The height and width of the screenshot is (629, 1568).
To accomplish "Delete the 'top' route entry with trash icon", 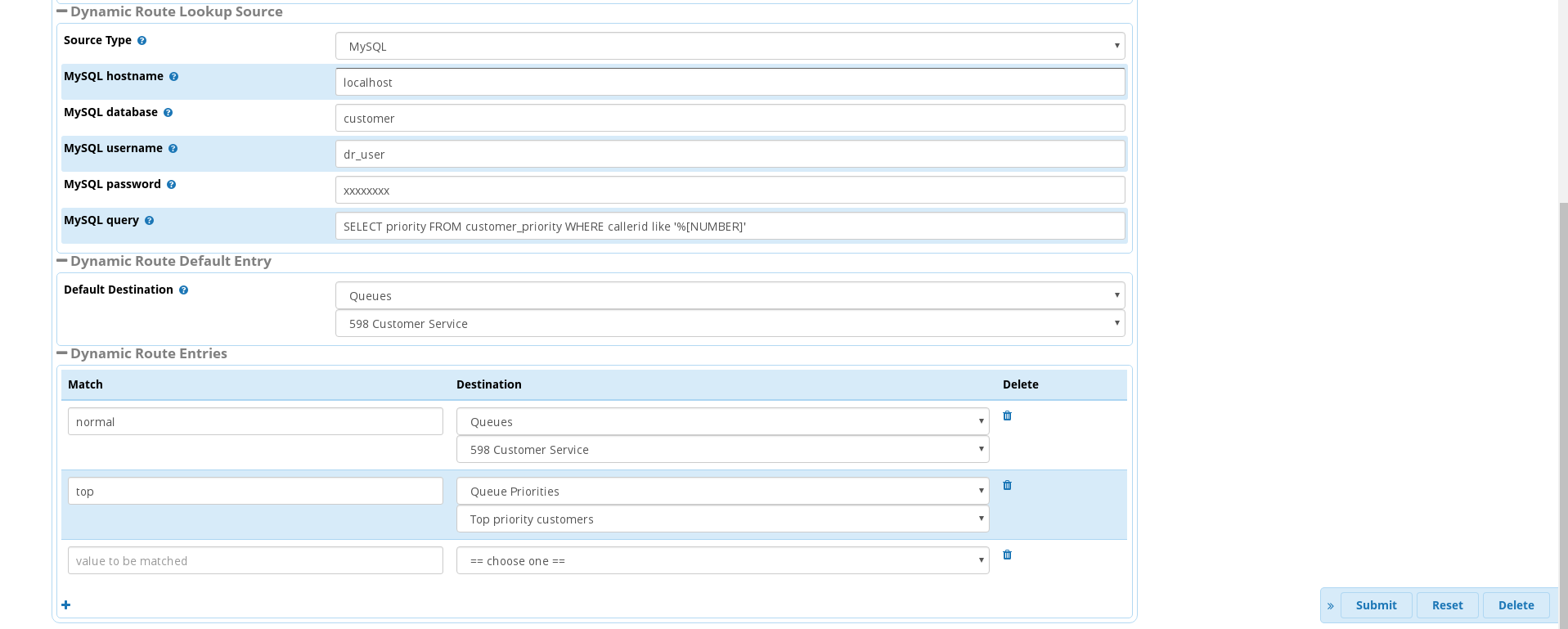I will coord(1007,485).
